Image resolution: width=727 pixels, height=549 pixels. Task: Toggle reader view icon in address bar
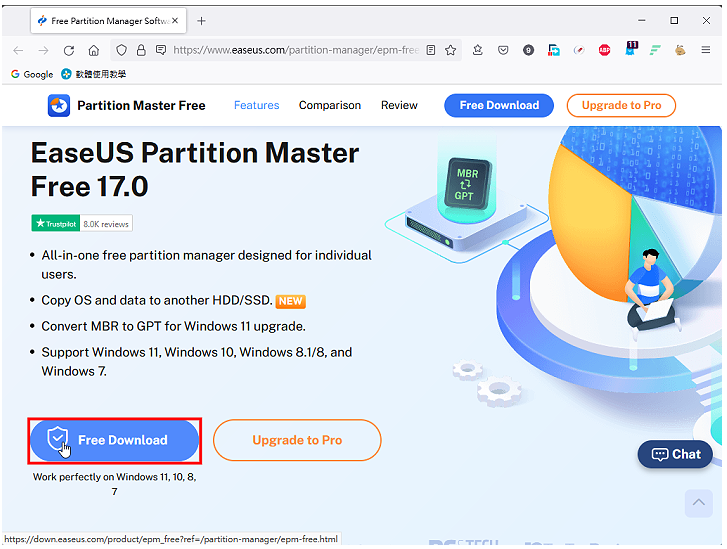coord(431,50)
